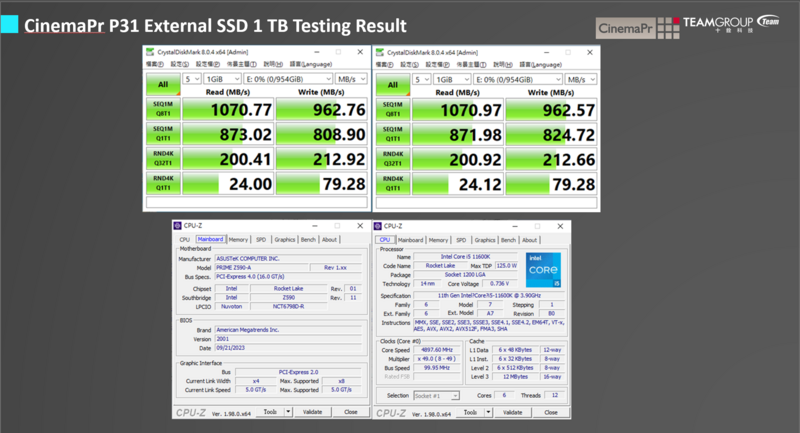
Task: Click the 12 MBytes Level 3 cache value
Action: (x=515, y=377)
